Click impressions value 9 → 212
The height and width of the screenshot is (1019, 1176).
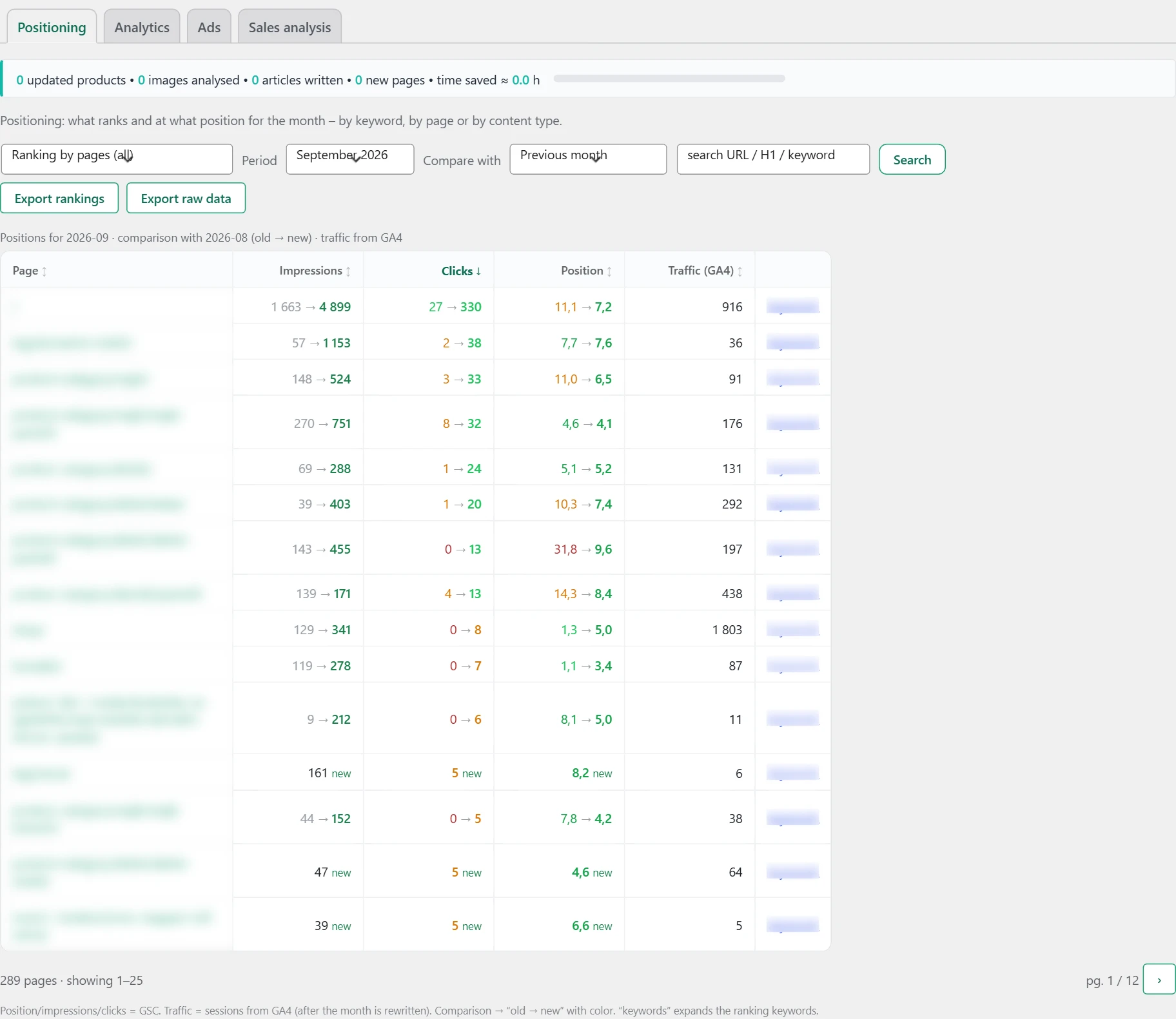tap(329, 719)
